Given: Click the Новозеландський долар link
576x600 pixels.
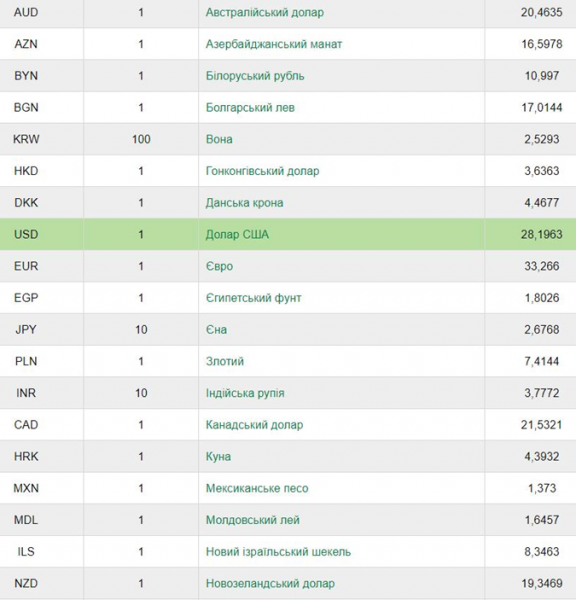Looking at the screenshot, I should (270, 584).
